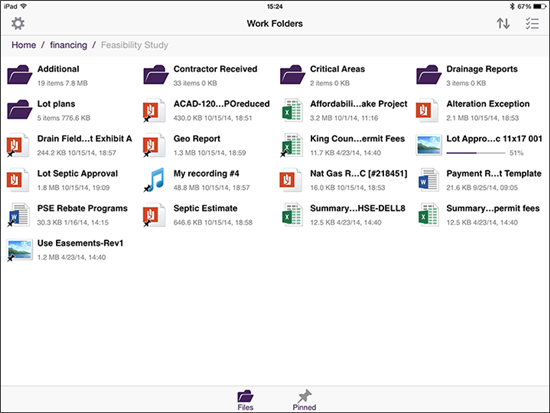The image size is (550, 413).
Task: Tap the Lot Appro...c download progress bar
Action: (x=476, y=153)
